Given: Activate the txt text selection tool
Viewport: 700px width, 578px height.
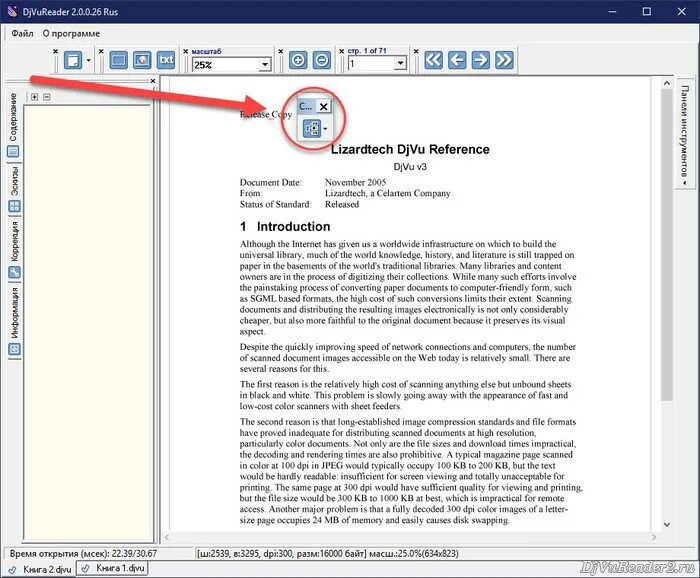Looking at the screenshot, I should pos(166,60).
